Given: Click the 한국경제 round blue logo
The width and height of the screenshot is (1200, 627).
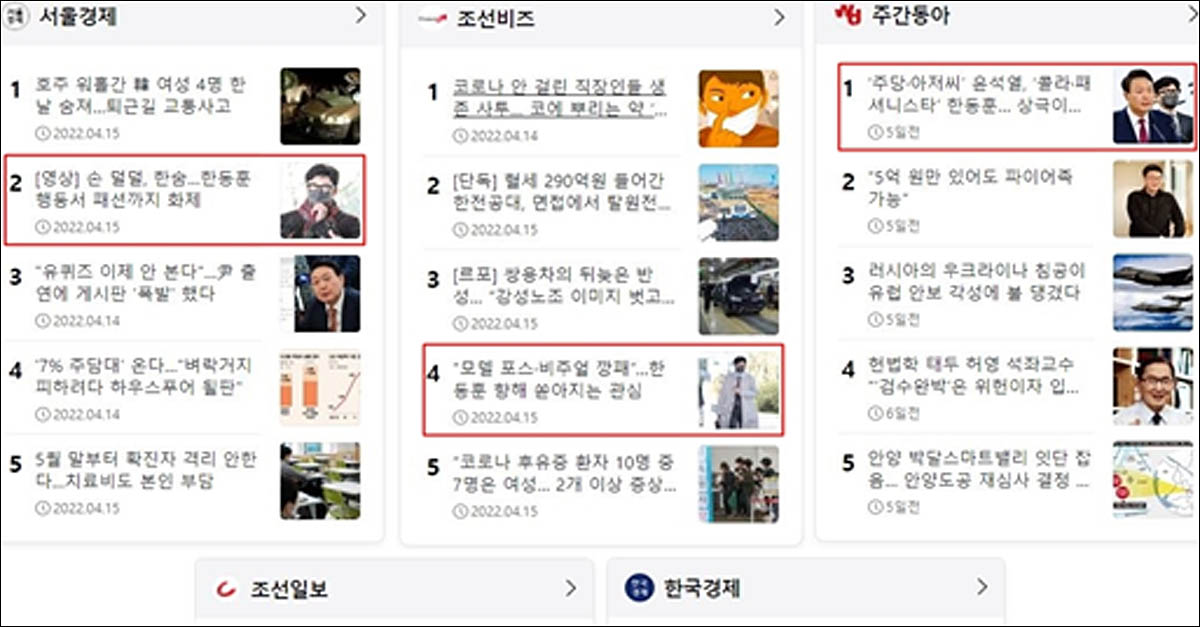Looking at the screenshot, I should pos(639,587).
